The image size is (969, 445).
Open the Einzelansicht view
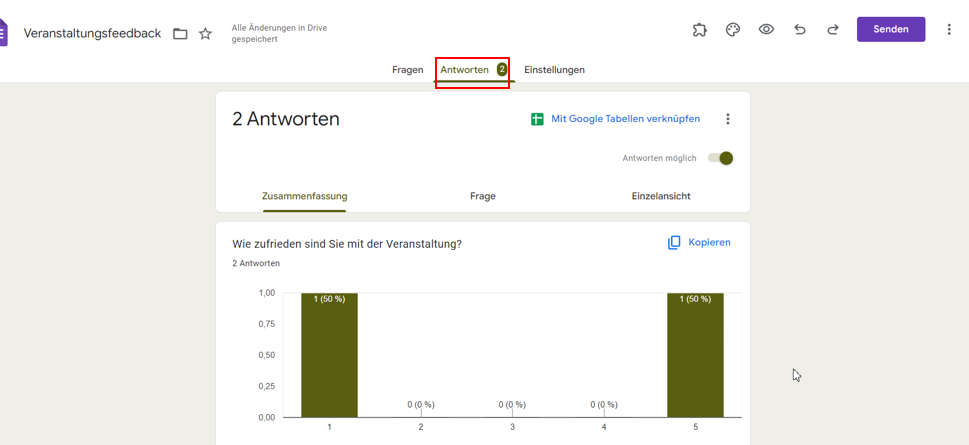click(661, 196)
